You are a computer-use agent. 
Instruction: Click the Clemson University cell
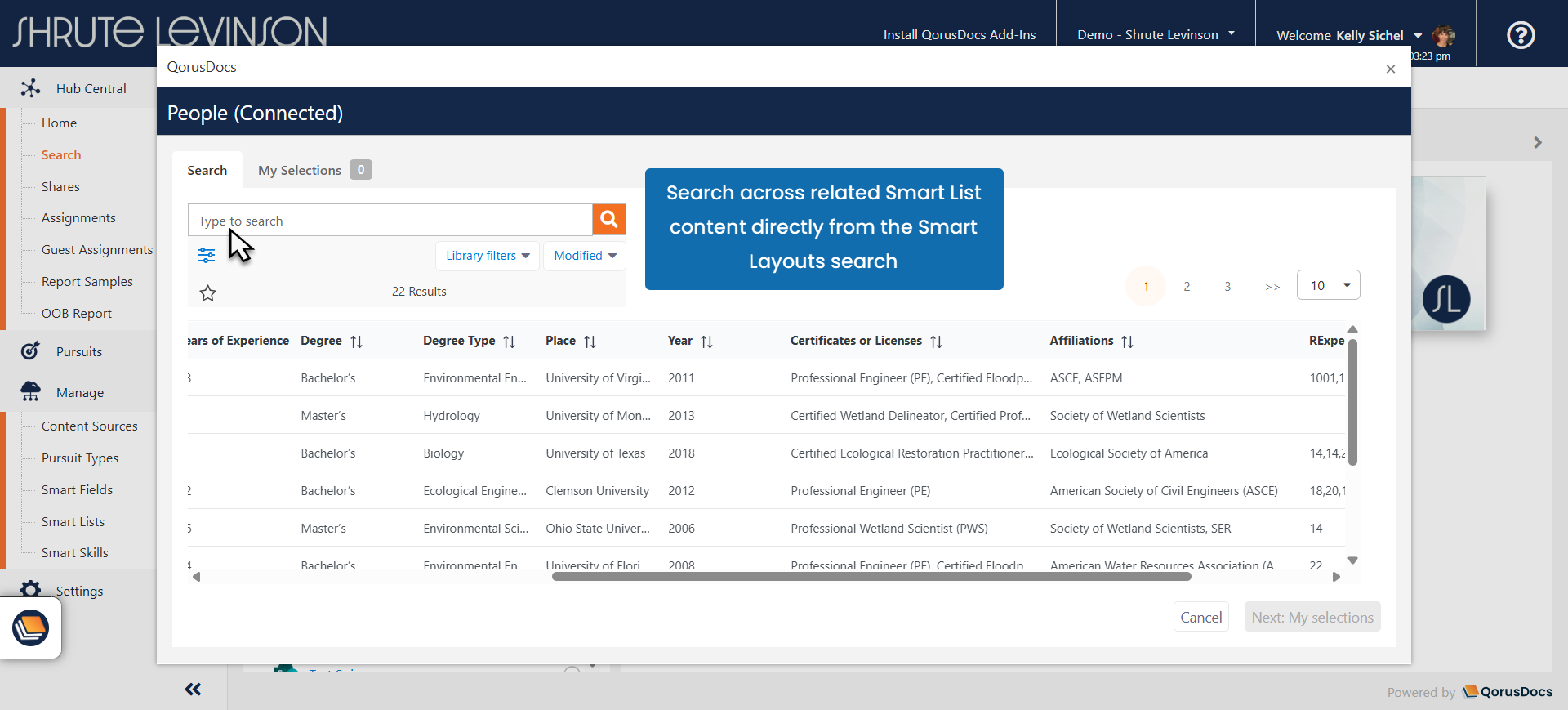click(x=598, y=491)
